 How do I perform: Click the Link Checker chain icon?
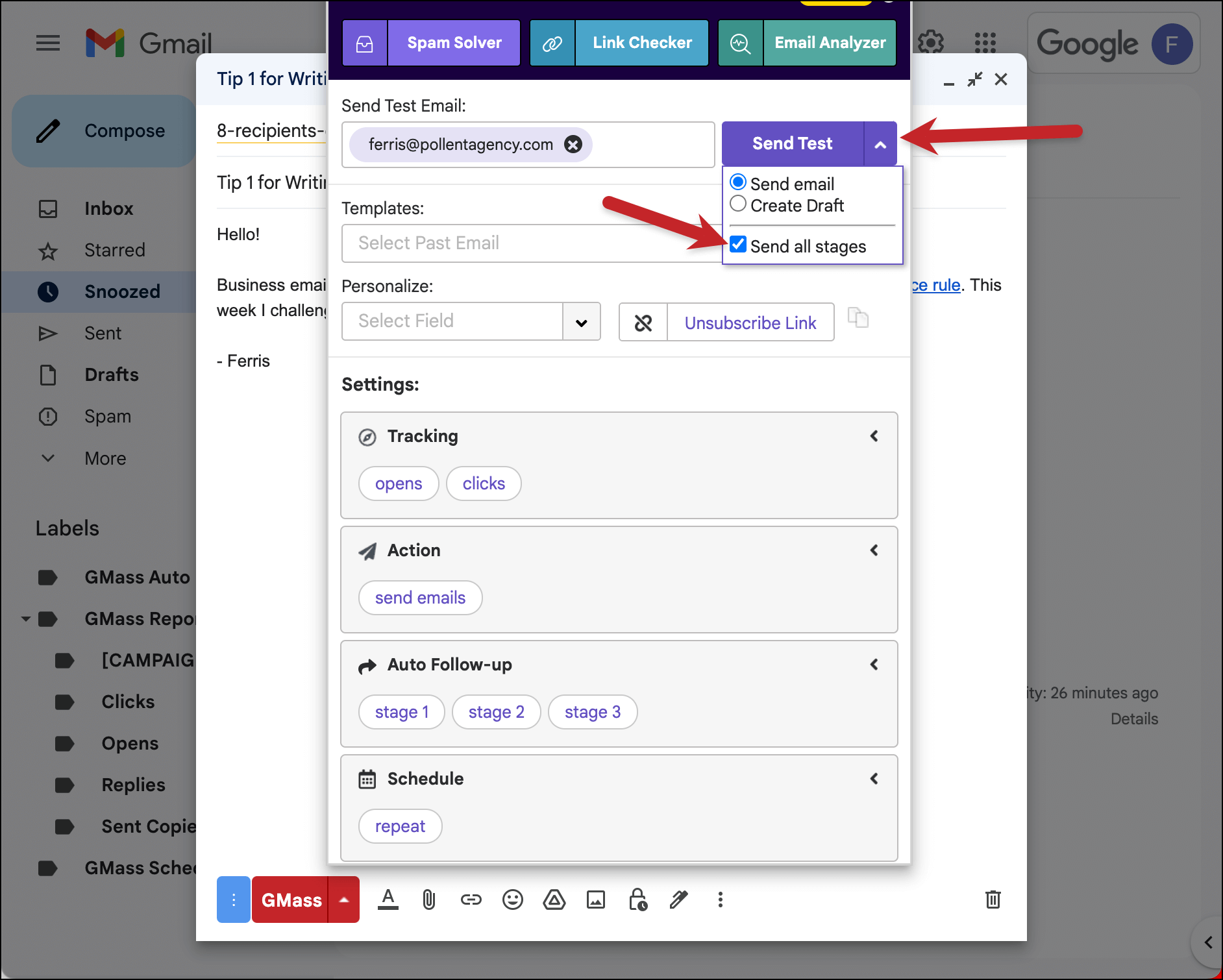tap(552, 43)
